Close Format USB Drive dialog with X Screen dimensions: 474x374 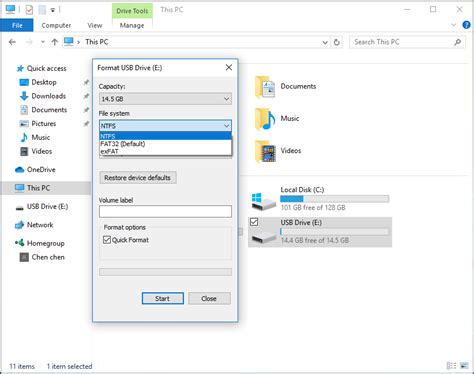click(229, 67)
